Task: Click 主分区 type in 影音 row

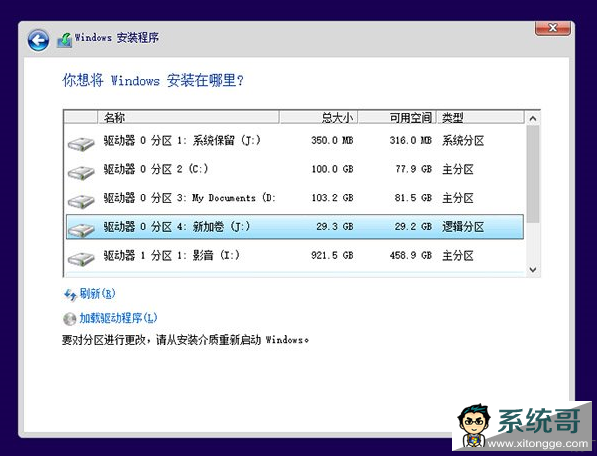Action: [458, 256]
